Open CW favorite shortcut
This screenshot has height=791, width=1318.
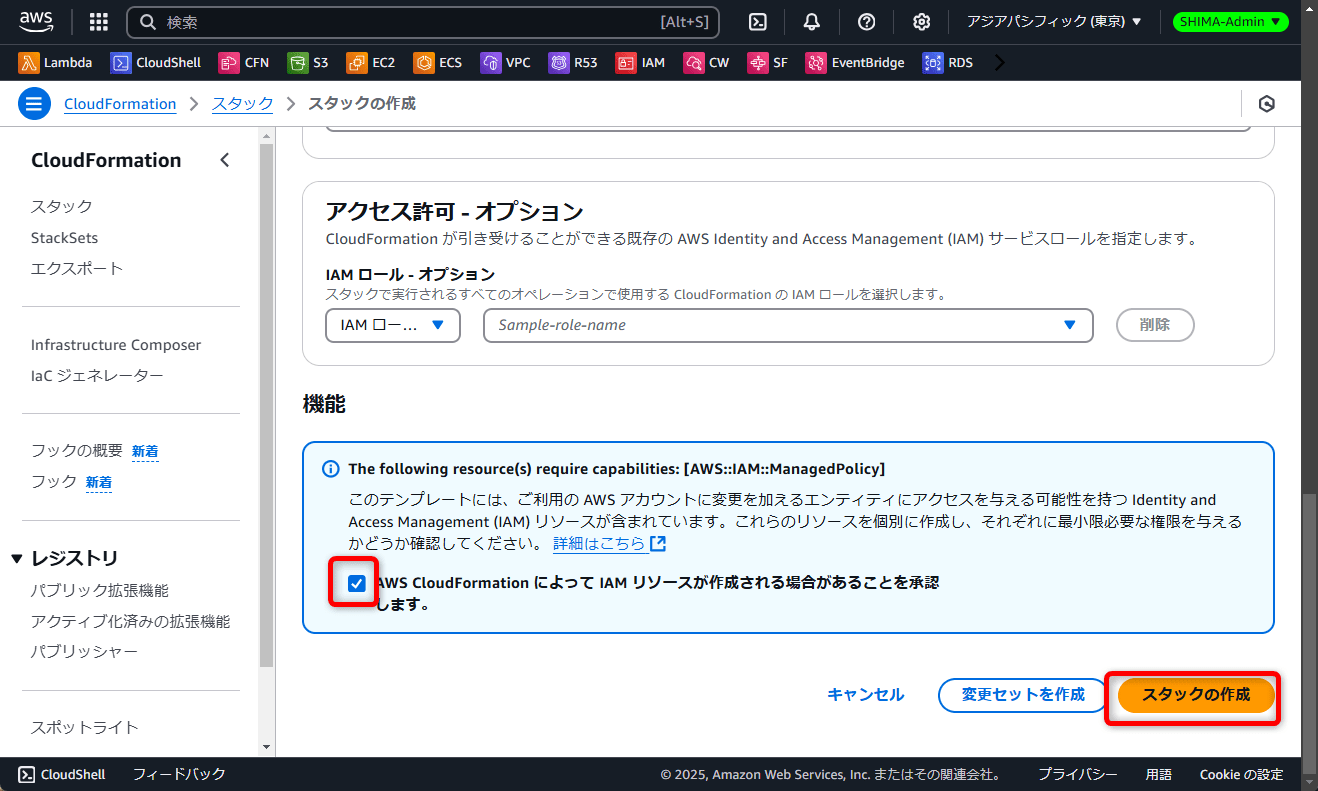point(706,62)
